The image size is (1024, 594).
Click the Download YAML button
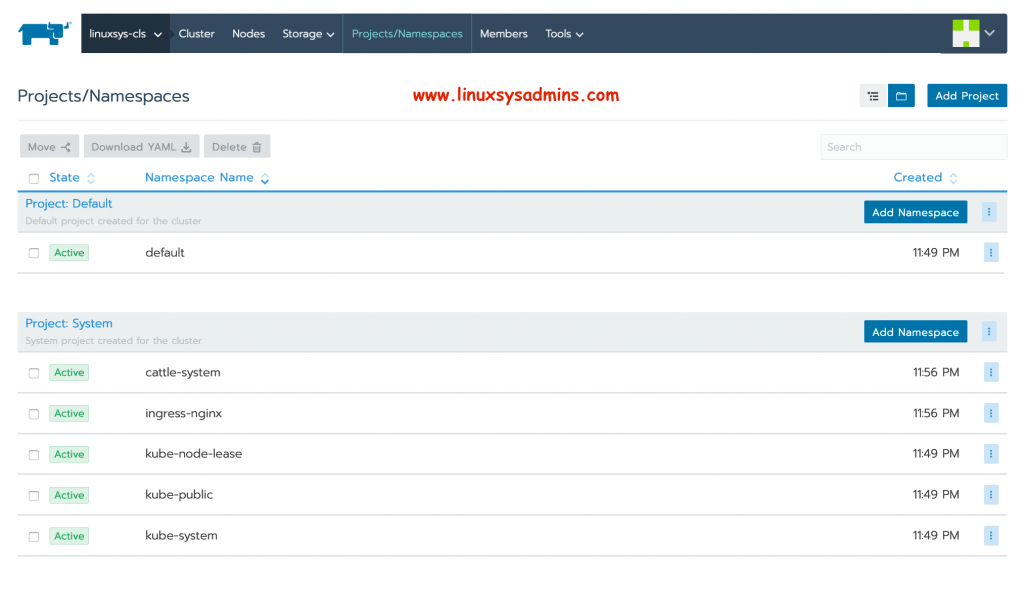tap(141, 147)
